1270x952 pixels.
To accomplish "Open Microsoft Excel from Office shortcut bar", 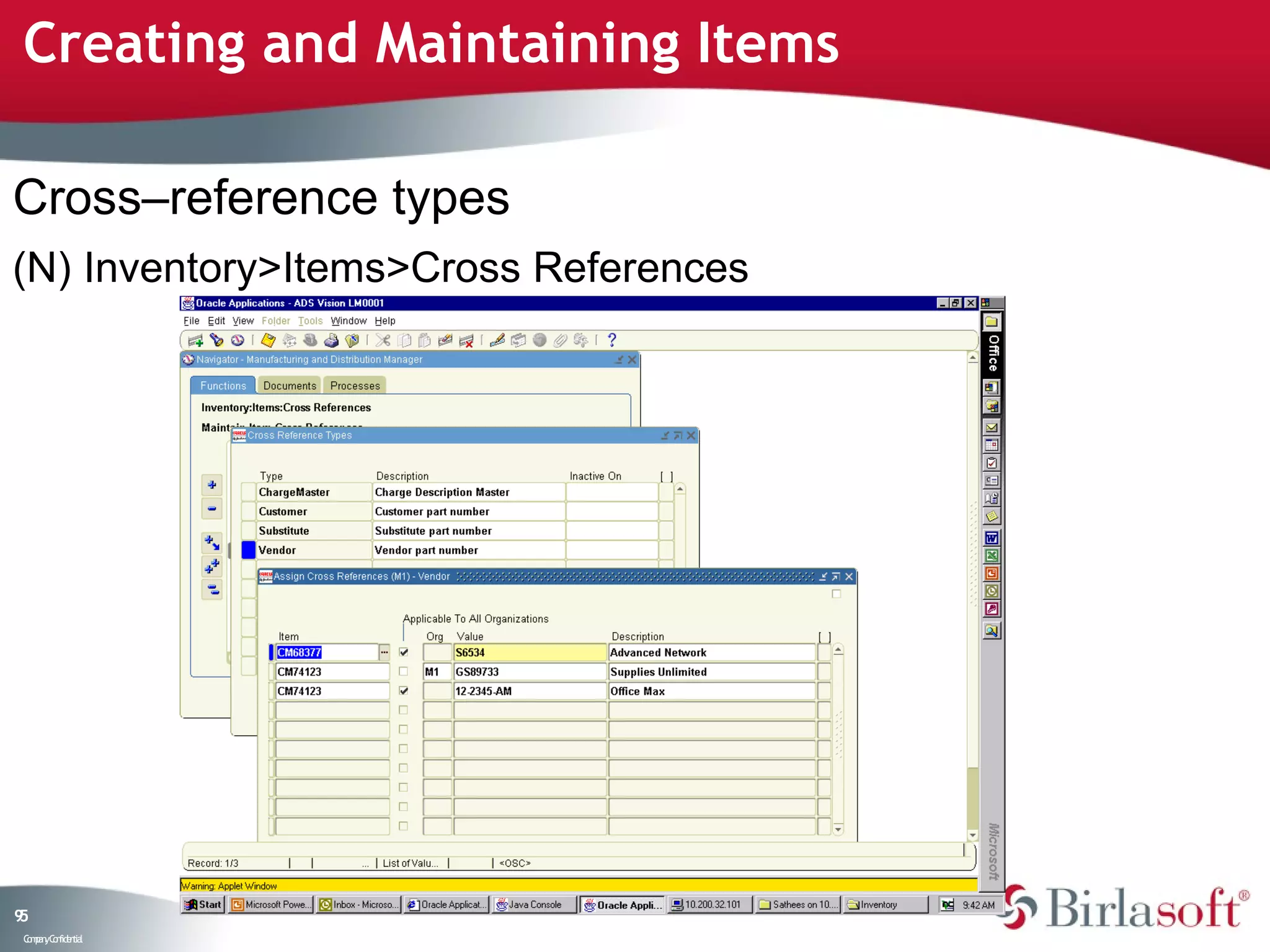I will click(992, 556).
